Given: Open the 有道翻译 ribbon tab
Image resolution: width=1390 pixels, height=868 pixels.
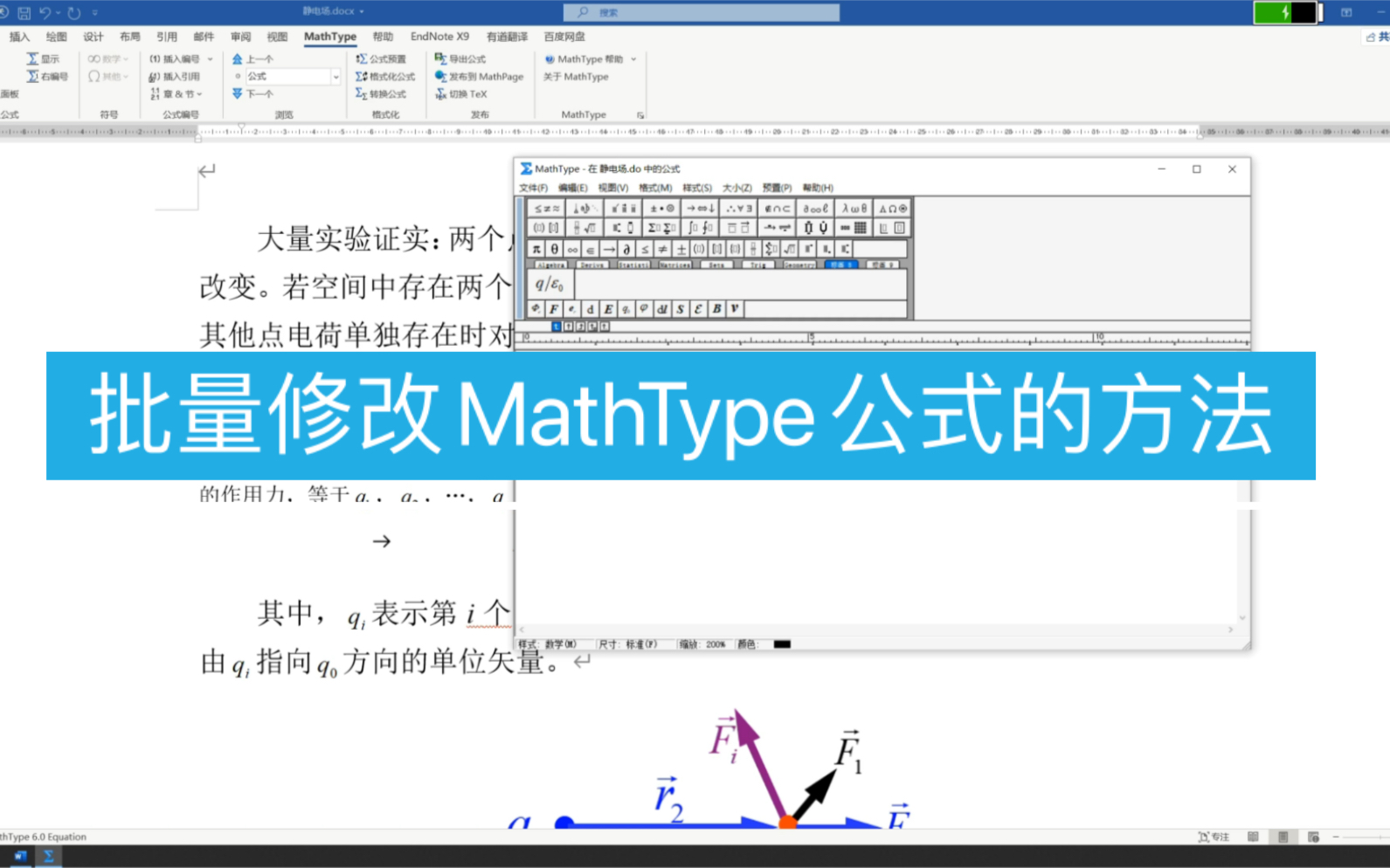Looking at the screenshot, I should point(507,37).
